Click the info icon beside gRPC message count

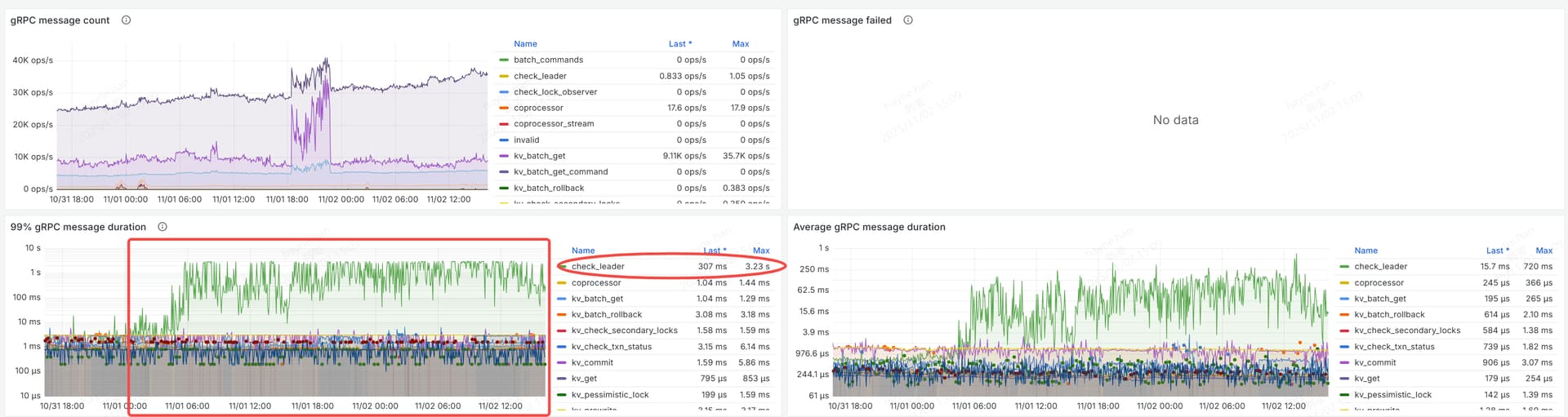[126, 20]
